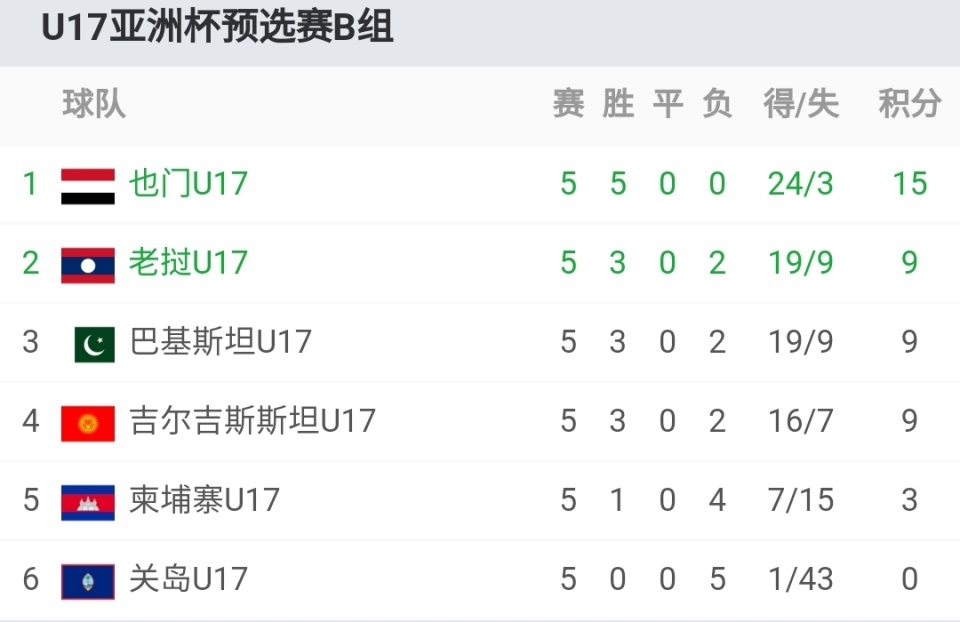The height and width of the screenshot is (622, 960).
Task: Click the U17亚洲杯预选赛B组 title
Action: 217,28
